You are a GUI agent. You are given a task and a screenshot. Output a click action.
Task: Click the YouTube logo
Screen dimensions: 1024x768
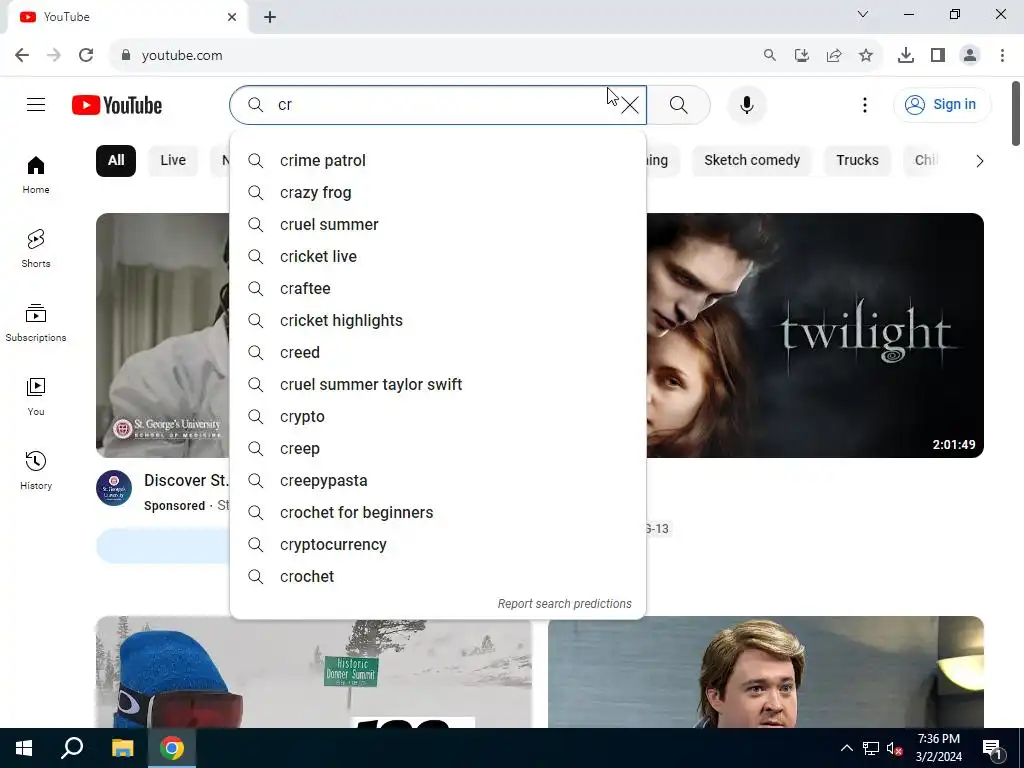pos(117,105)
